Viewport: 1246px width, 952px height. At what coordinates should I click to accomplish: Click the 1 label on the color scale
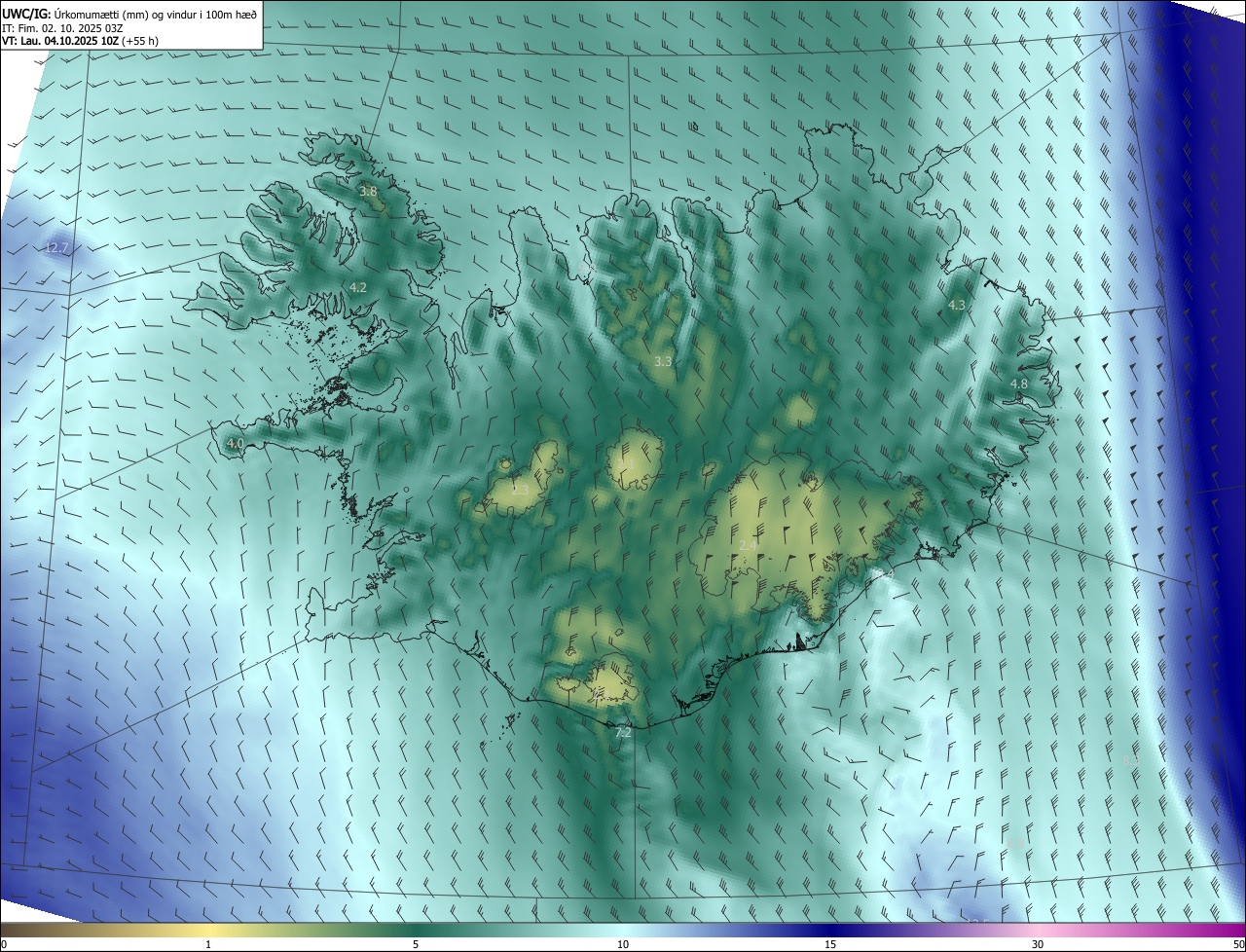208,944
